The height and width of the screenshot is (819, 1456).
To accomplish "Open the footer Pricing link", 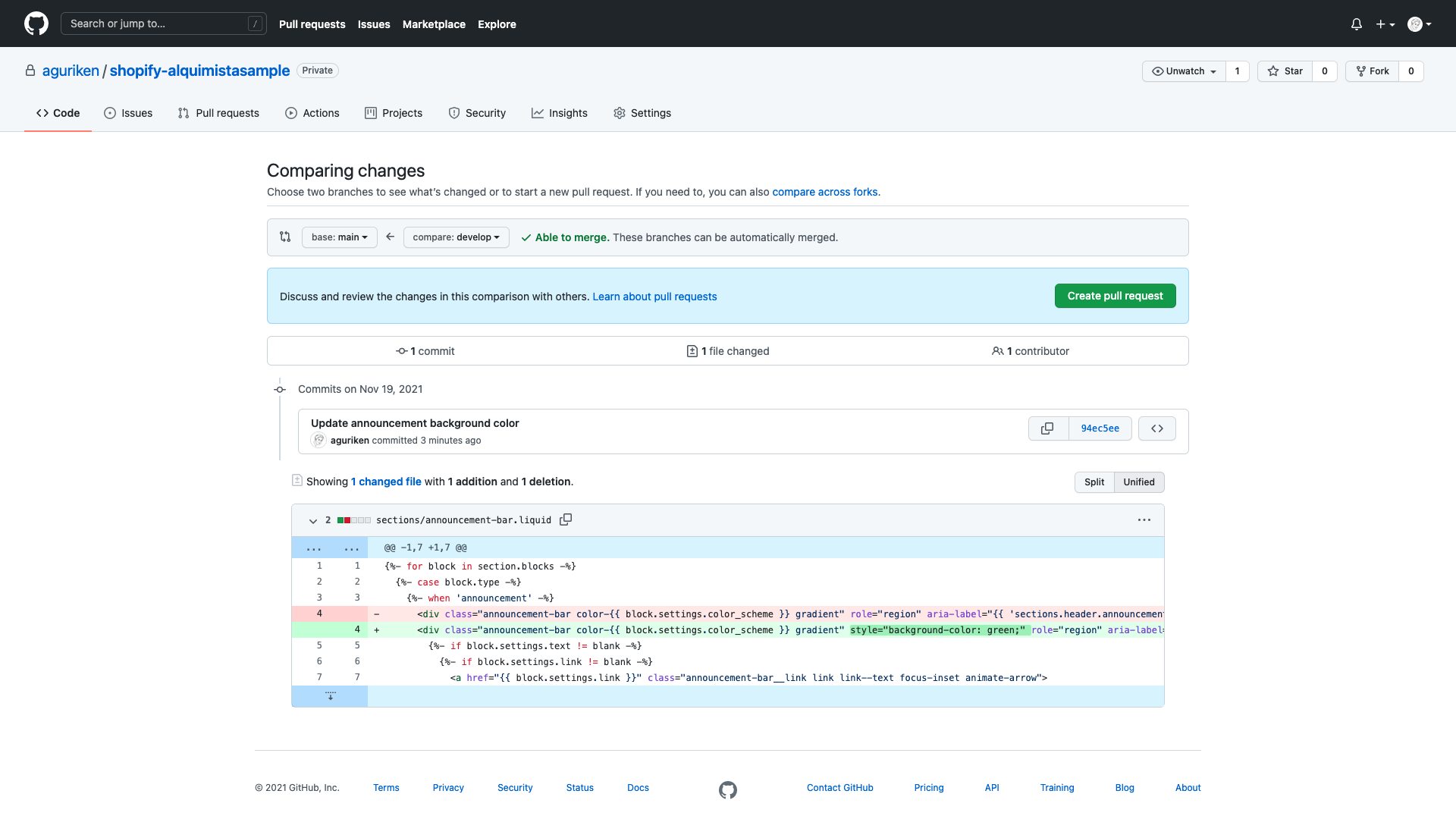I will coord(929,788).
